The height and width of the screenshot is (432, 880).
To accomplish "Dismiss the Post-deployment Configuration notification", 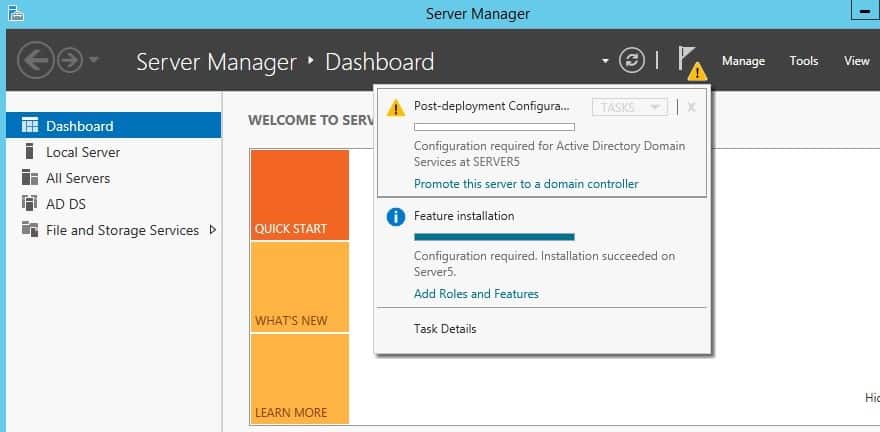I will click(691, 107).
